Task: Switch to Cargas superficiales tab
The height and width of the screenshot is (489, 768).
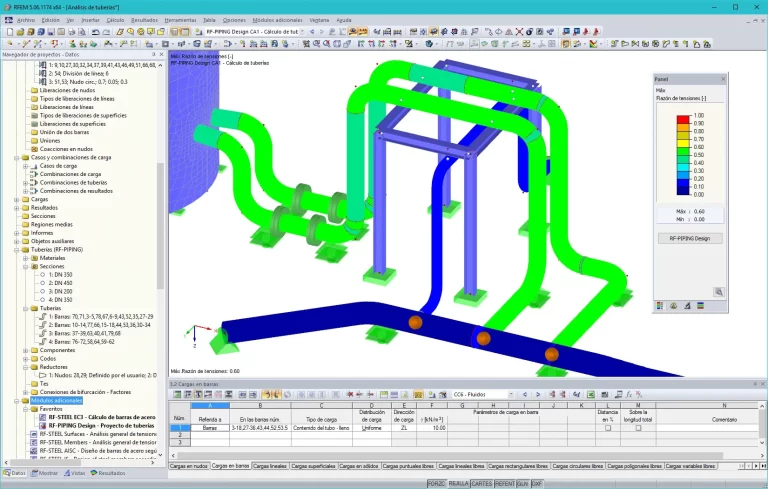Action: (x=313, y=466)
